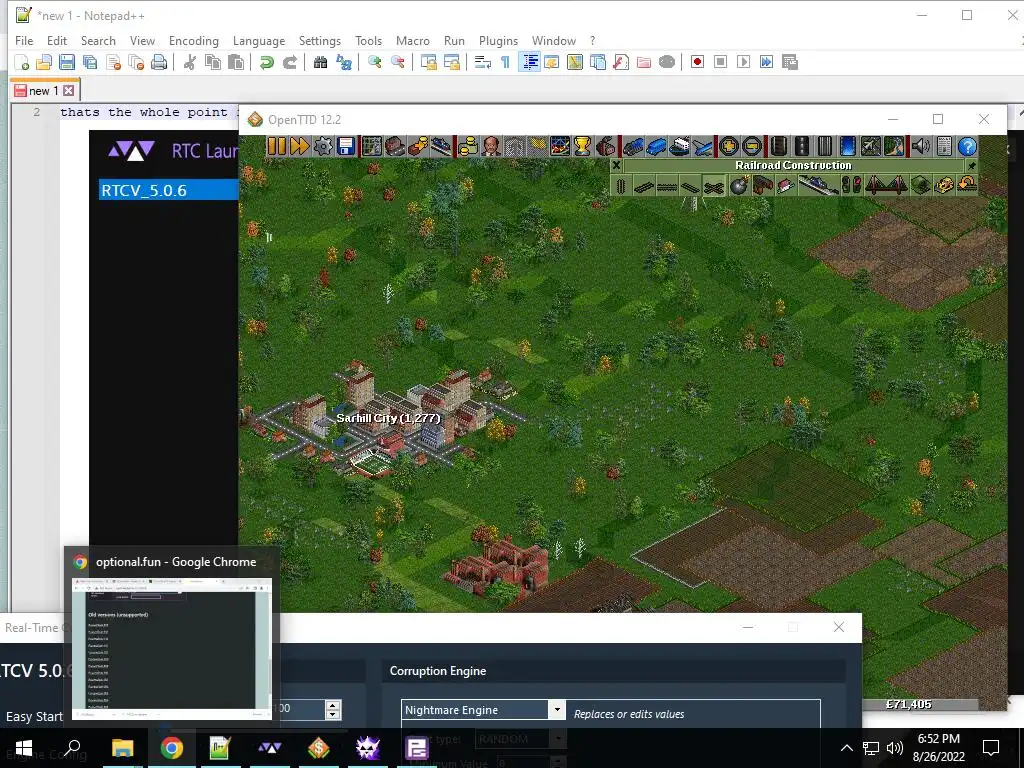Open the Notepad++ File menu
This screenshot has width=1024, height=768.
(x=24, y=40)
